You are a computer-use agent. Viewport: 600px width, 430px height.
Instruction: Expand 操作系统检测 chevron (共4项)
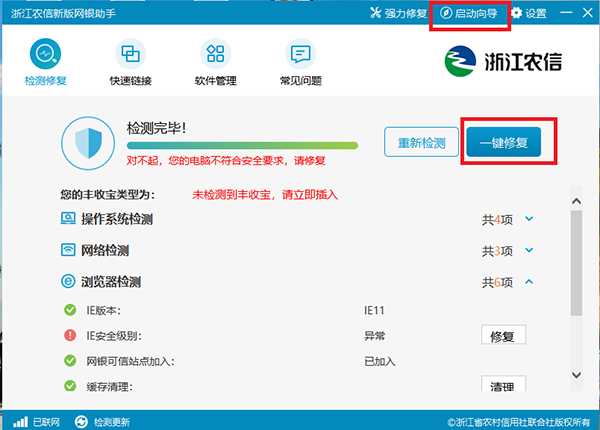[x=529, y=219]
